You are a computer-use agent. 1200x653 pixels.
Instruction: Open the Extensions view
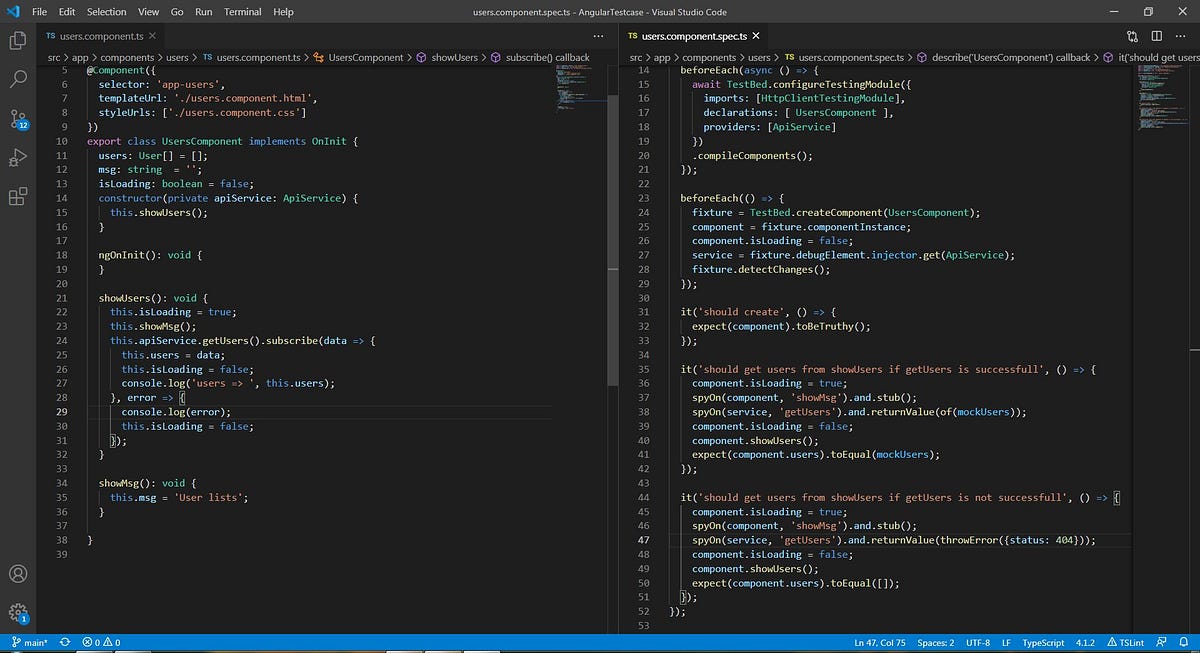coord(16,196)
